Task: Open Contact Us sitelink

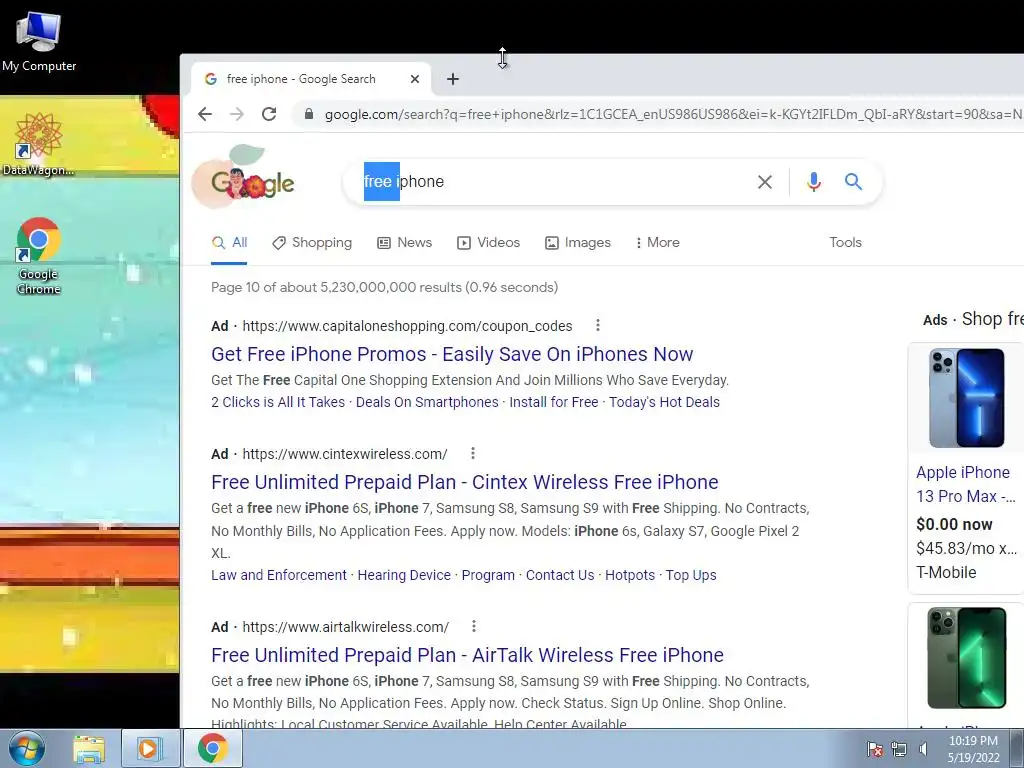Action: click(560, 575)
